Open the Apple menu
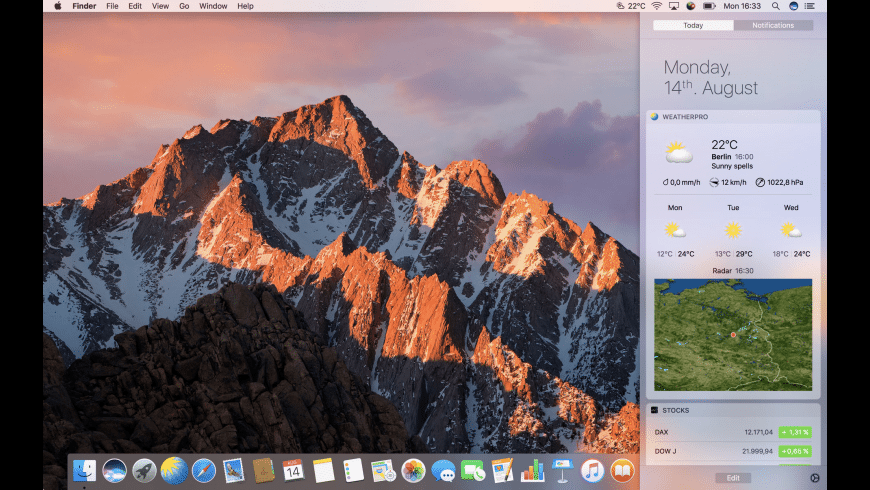 pos(57,6)
